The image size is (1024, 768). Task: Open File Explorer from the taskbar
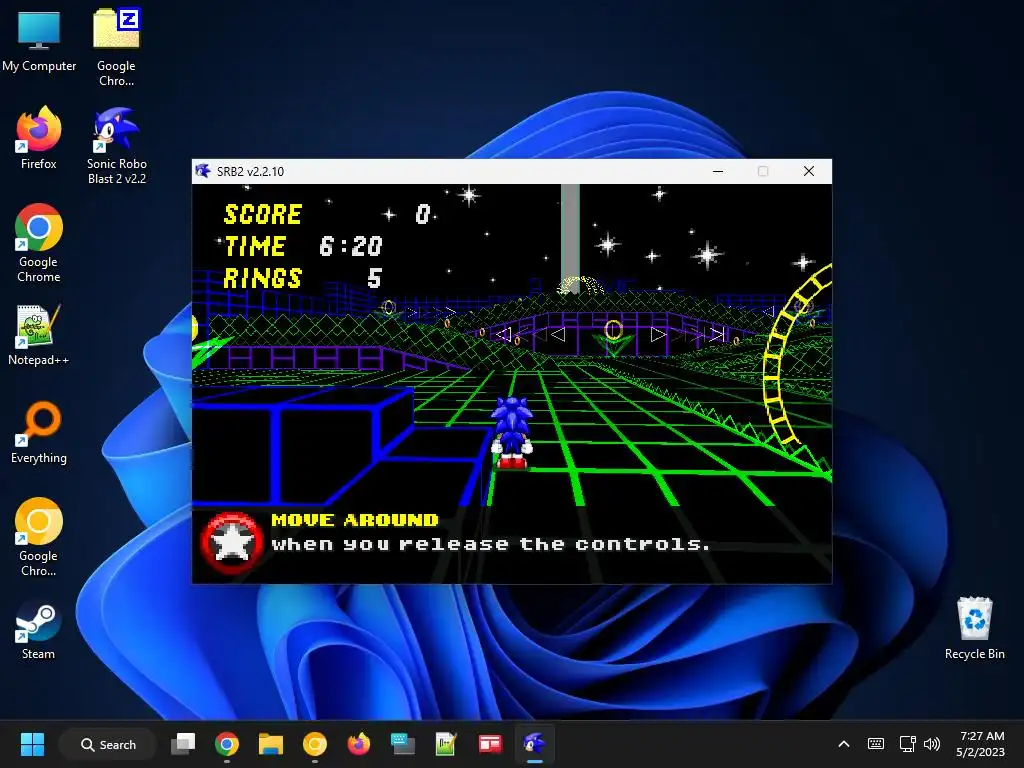(270, 744)
